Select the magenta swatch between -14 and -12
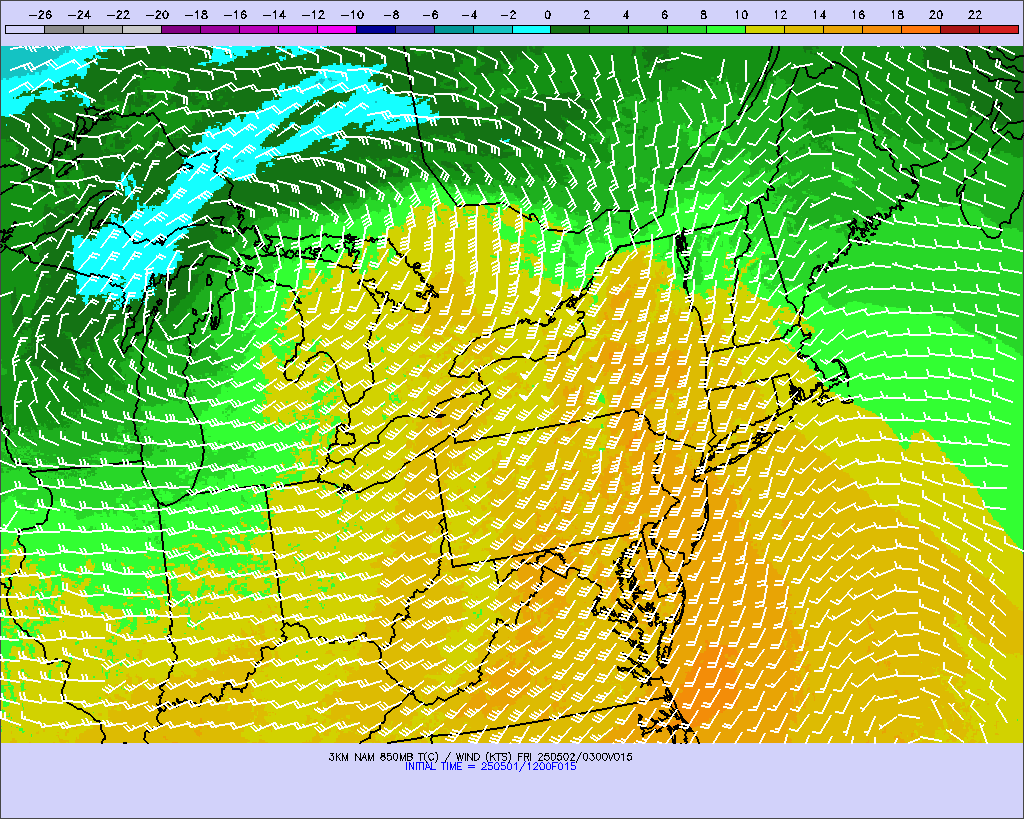This screenshot has width=1024, height=819. [x=298, y=29]
